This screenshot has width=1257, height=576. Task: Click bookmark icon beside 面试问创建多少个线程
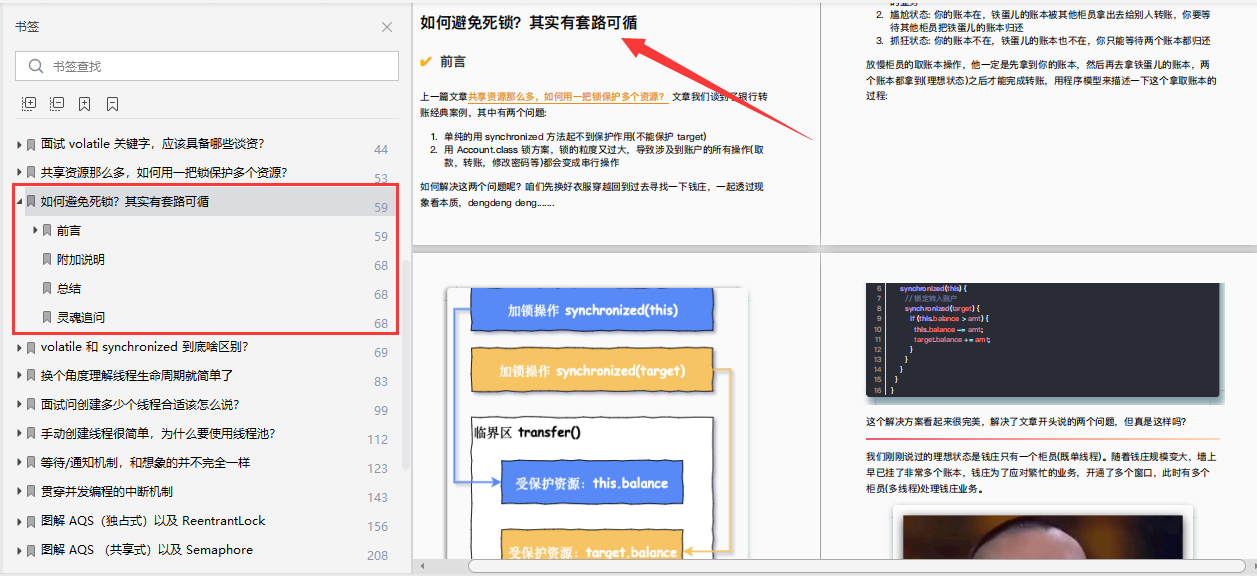(31, 405)
